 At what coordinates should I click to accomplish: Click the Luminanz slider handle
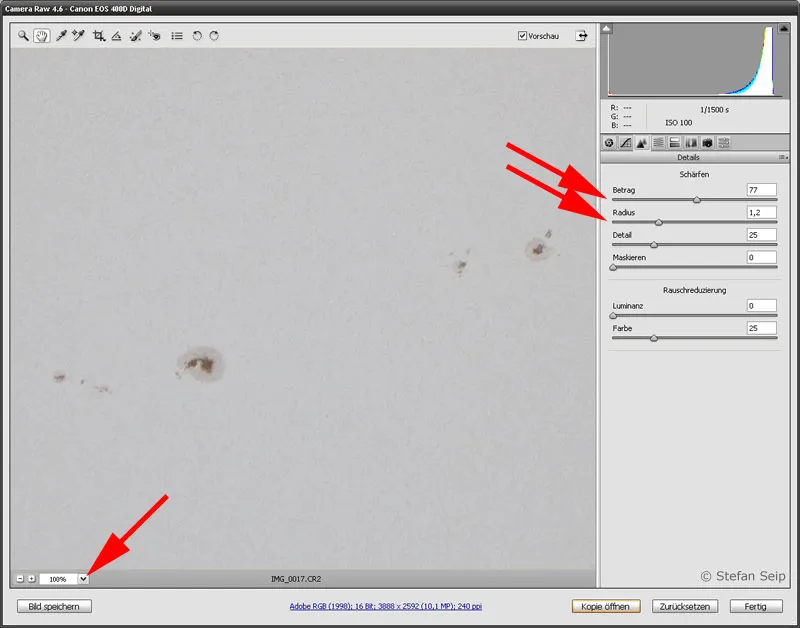(x=613, y=316)
